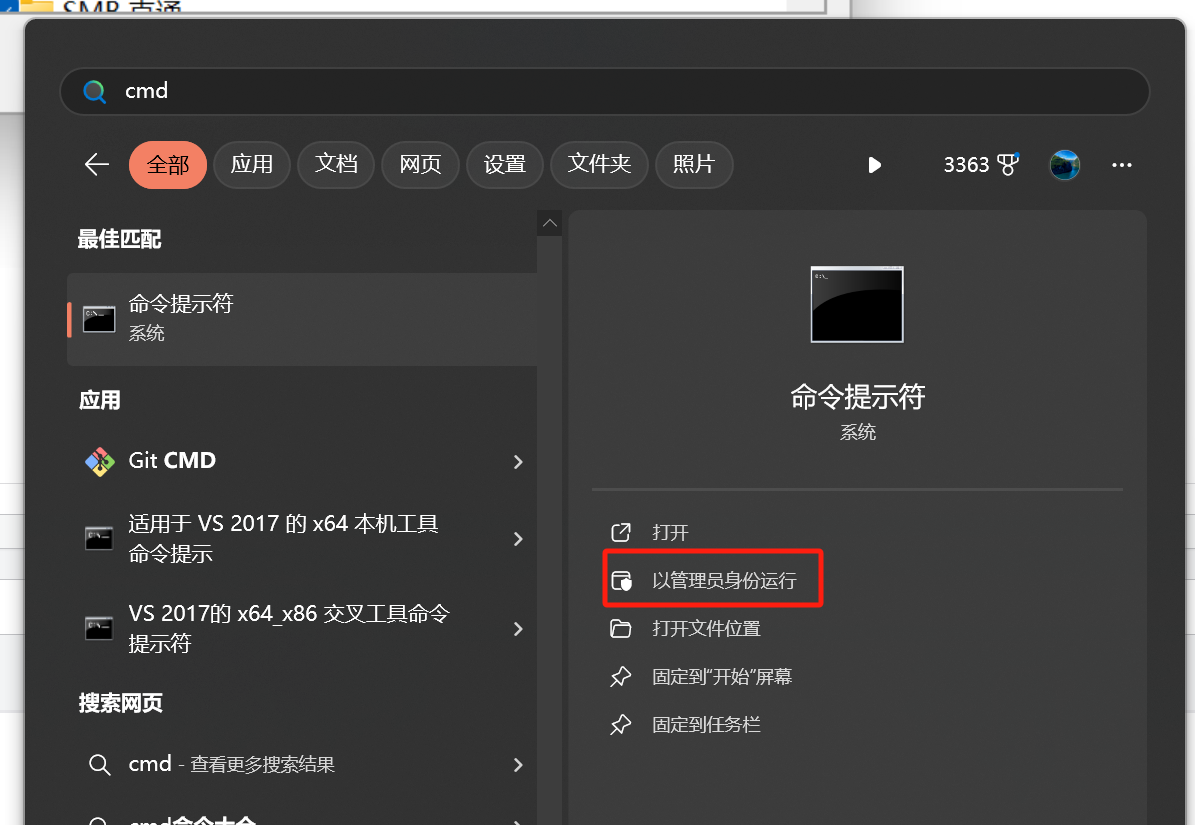Open the user profile avatar
Viewport: 1195px width, 825px height.
click(x=1065, y=165)
